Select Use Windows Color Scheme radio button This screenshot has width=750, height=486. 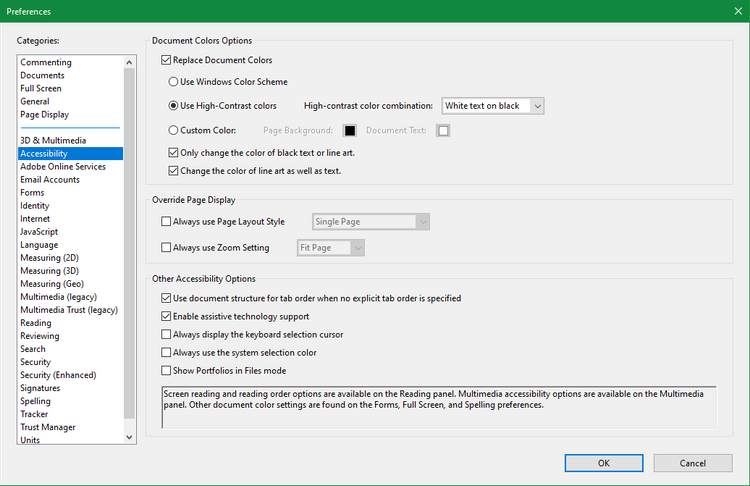click(x=173, y=82)
